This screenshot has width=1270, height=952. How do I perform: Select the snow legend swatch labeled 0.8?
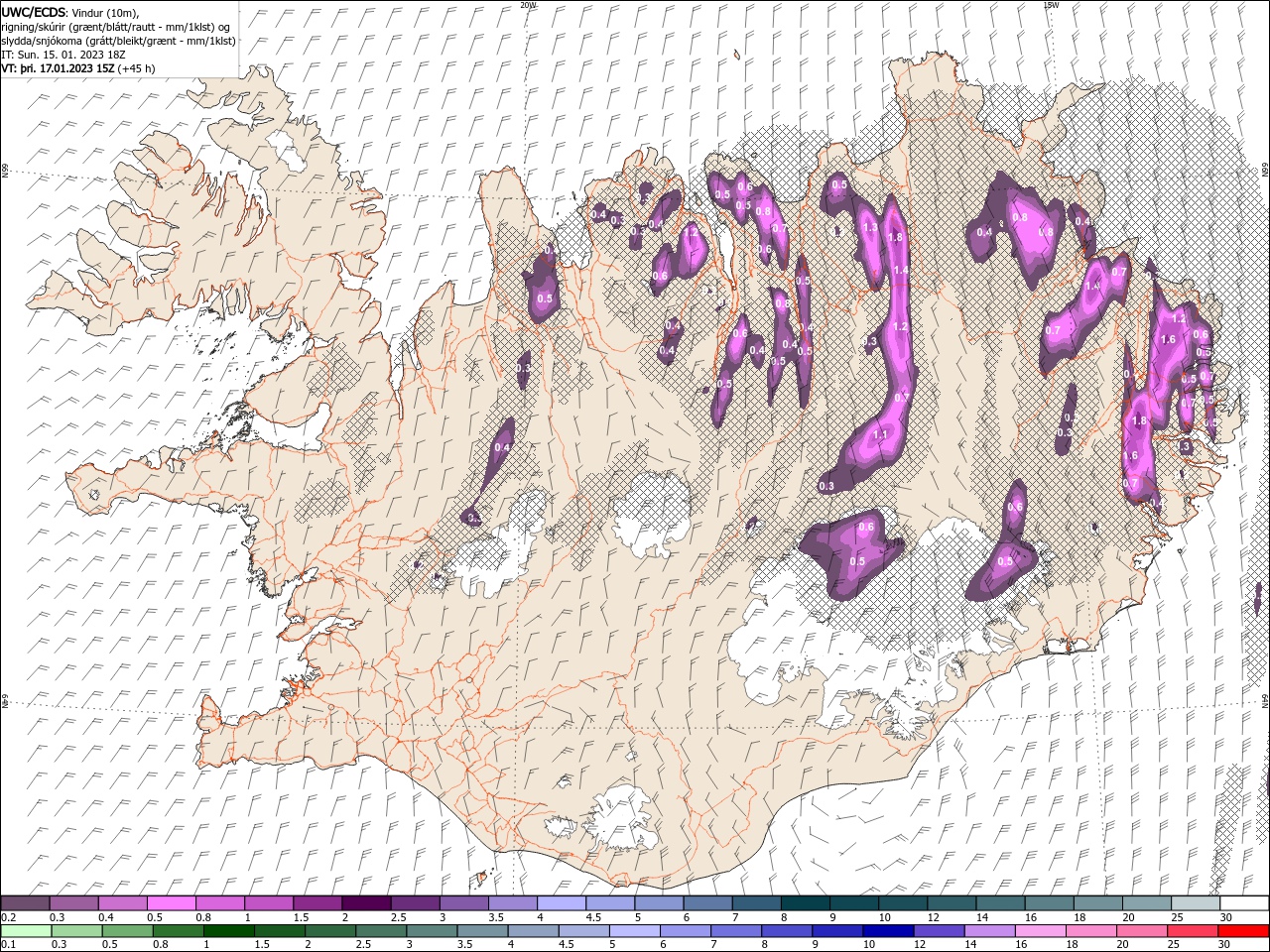[220, 903]
